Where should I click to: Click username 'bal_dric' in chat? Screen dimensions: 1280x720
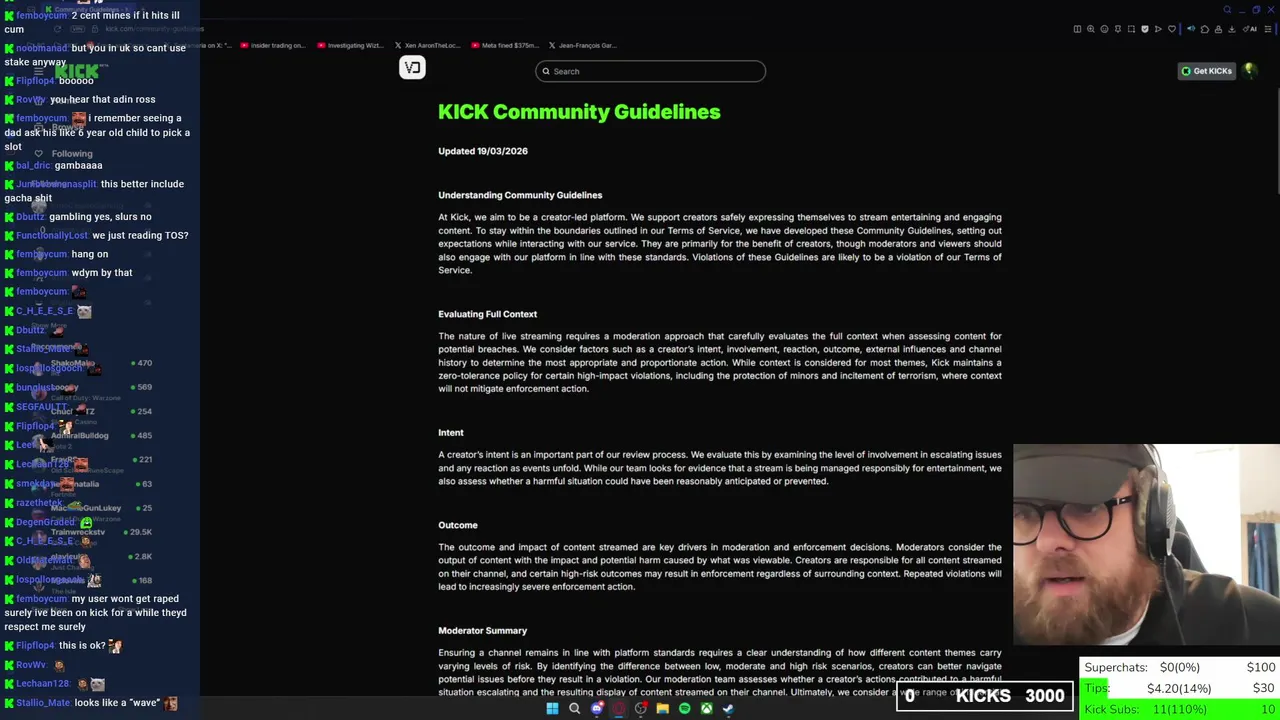click(33, 165)
